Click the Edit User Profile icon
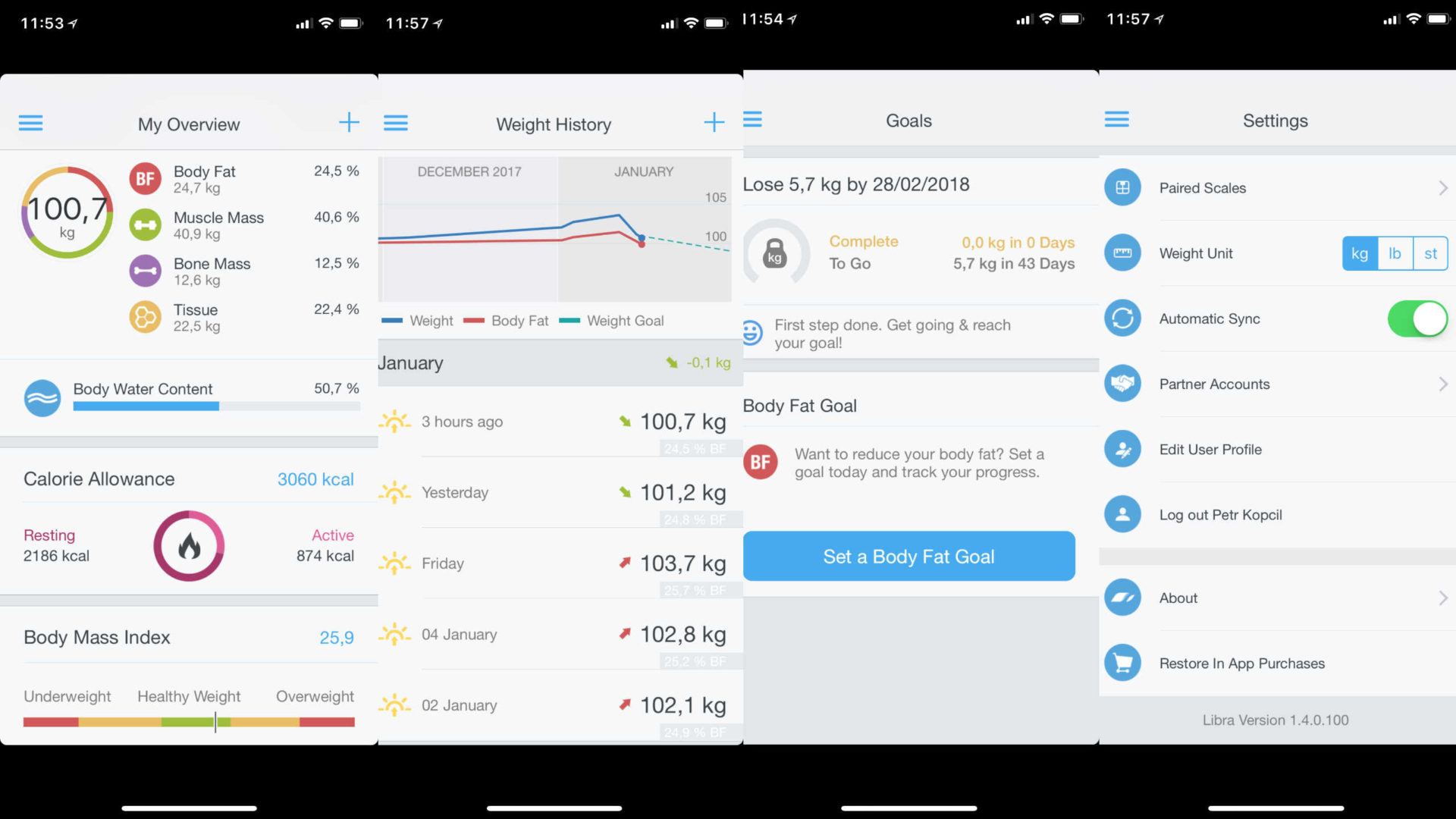 coord(1123,449)
